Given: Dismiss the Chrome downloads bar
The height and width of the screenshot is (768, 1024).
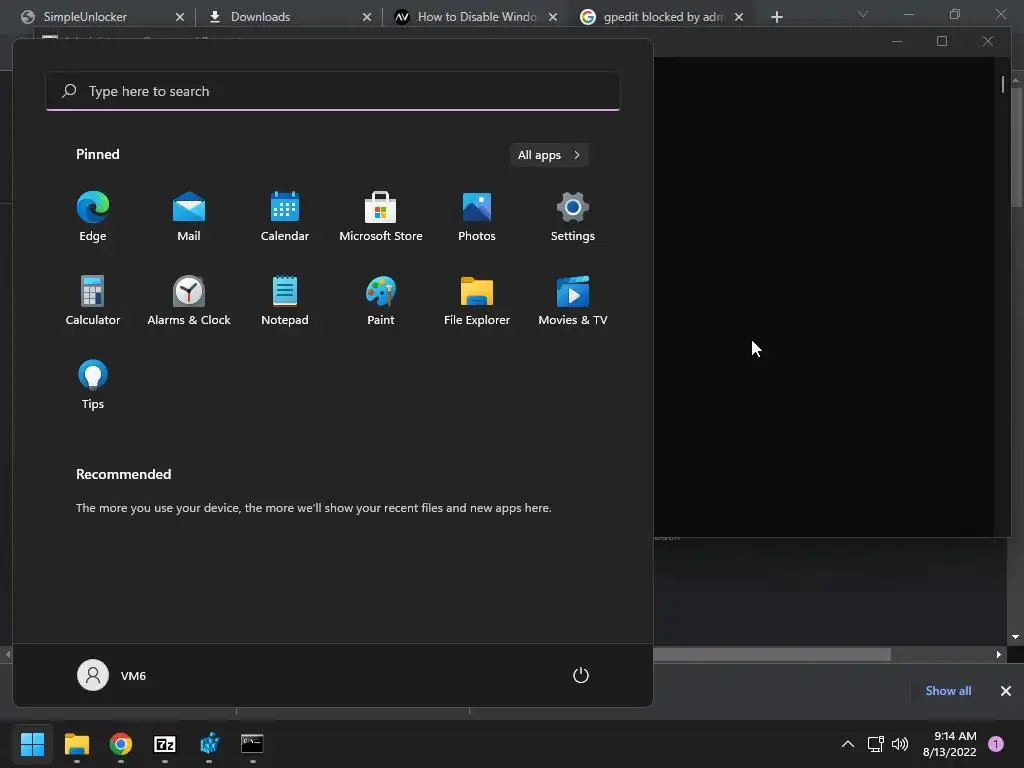Looking at the screenshot, I should (1006, 691).
